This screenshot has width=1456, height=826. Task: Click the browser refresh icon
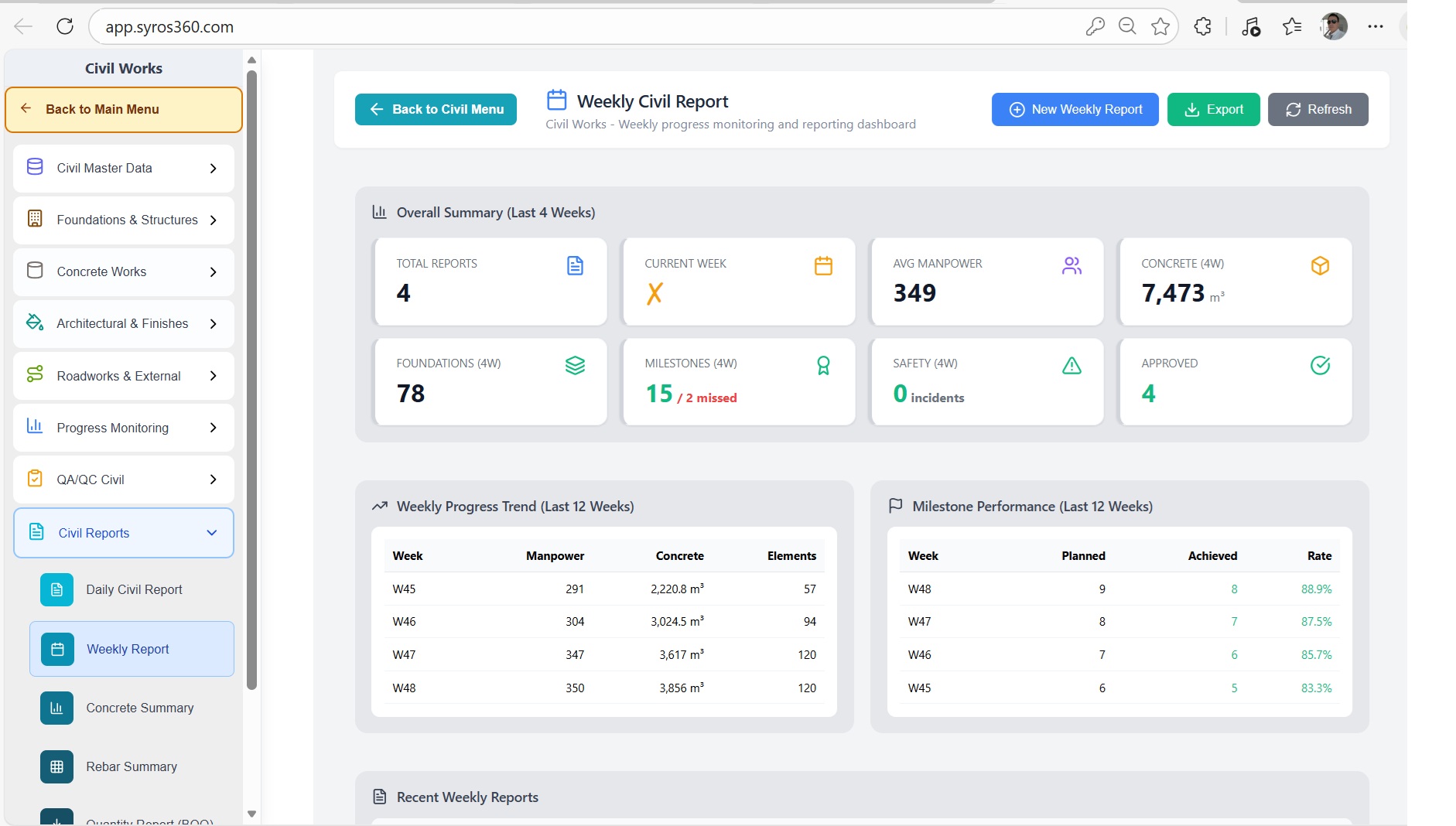point(65,26)
